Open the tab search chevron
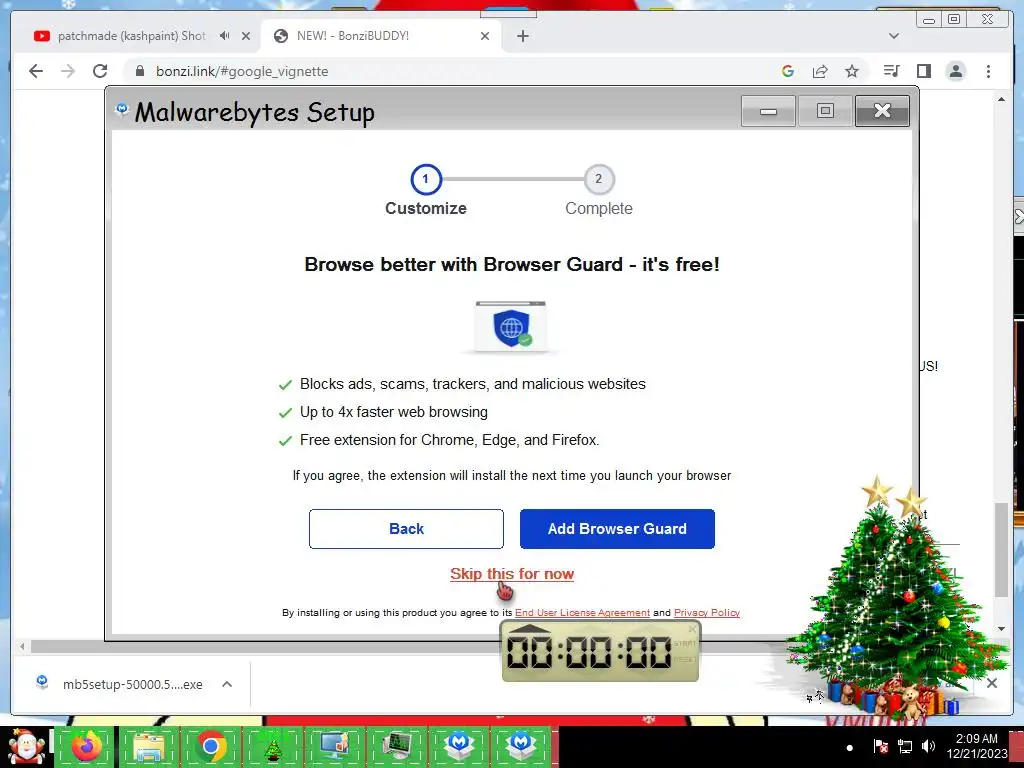The image size is (1024, 768). click(x=893, y=36)
